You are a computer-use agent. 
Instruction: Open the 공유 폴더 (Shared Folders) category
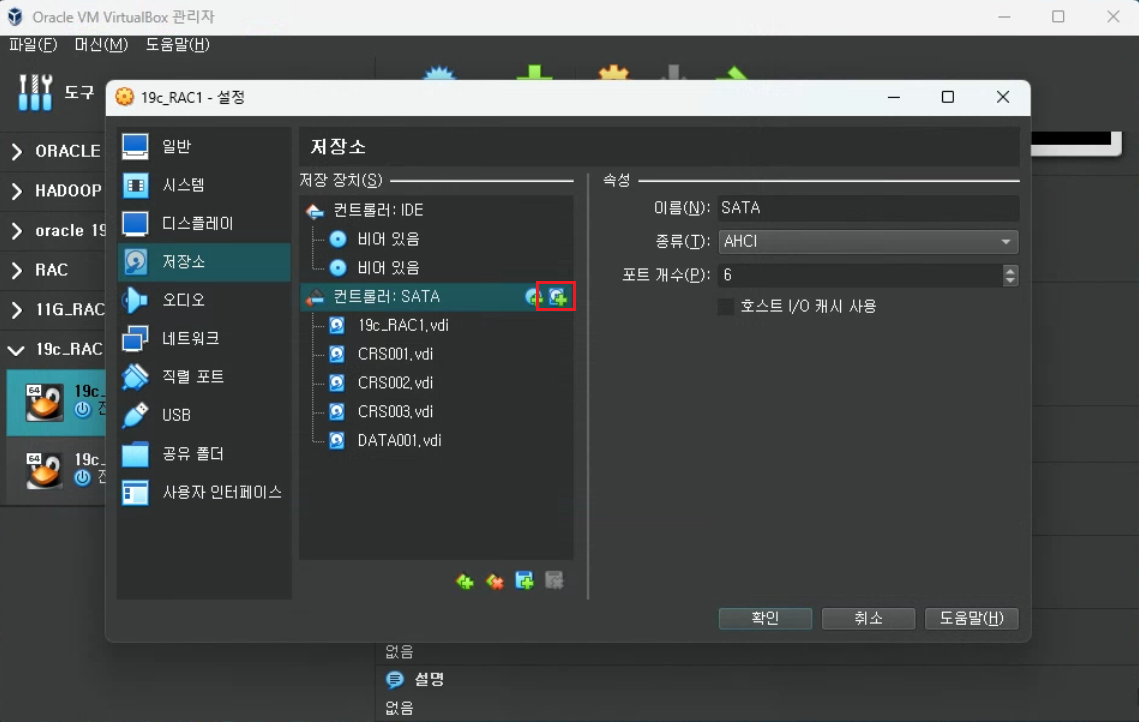click(204, 453)
